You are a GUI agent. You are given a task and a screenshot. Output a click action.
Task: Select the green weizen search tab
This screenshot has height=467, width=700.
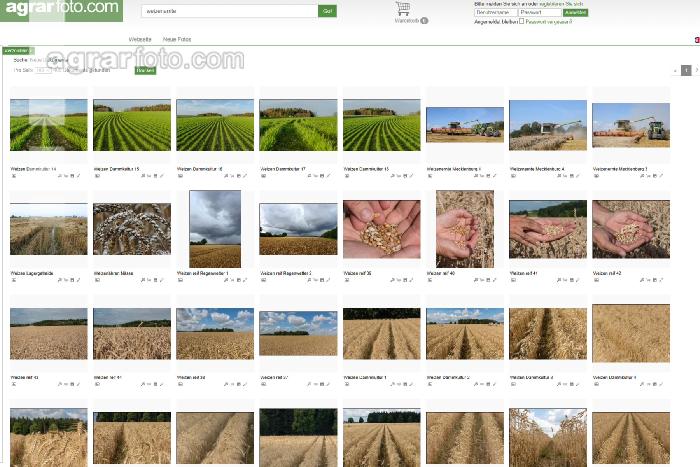click(18, 51)
